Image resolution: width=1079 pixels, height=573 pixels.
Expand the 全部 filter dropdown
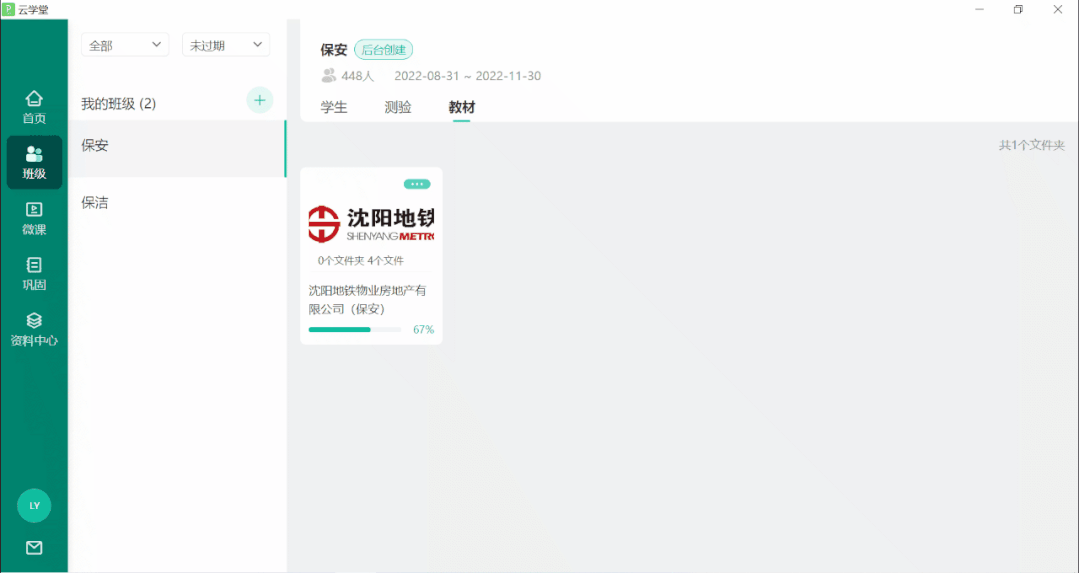(125, 45)
